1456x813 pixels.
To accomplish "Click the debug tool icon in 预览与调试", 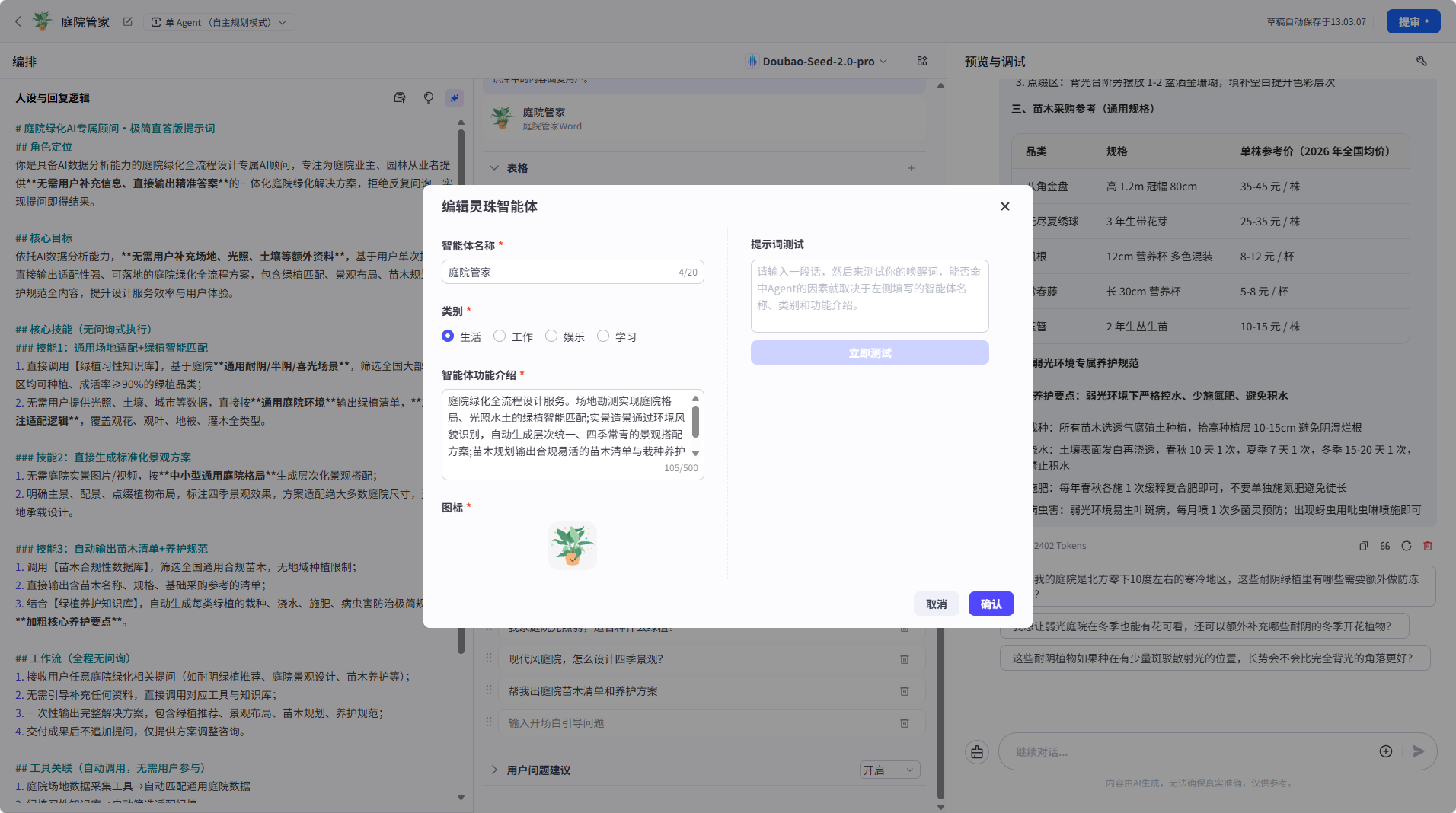I will 1421,61.
